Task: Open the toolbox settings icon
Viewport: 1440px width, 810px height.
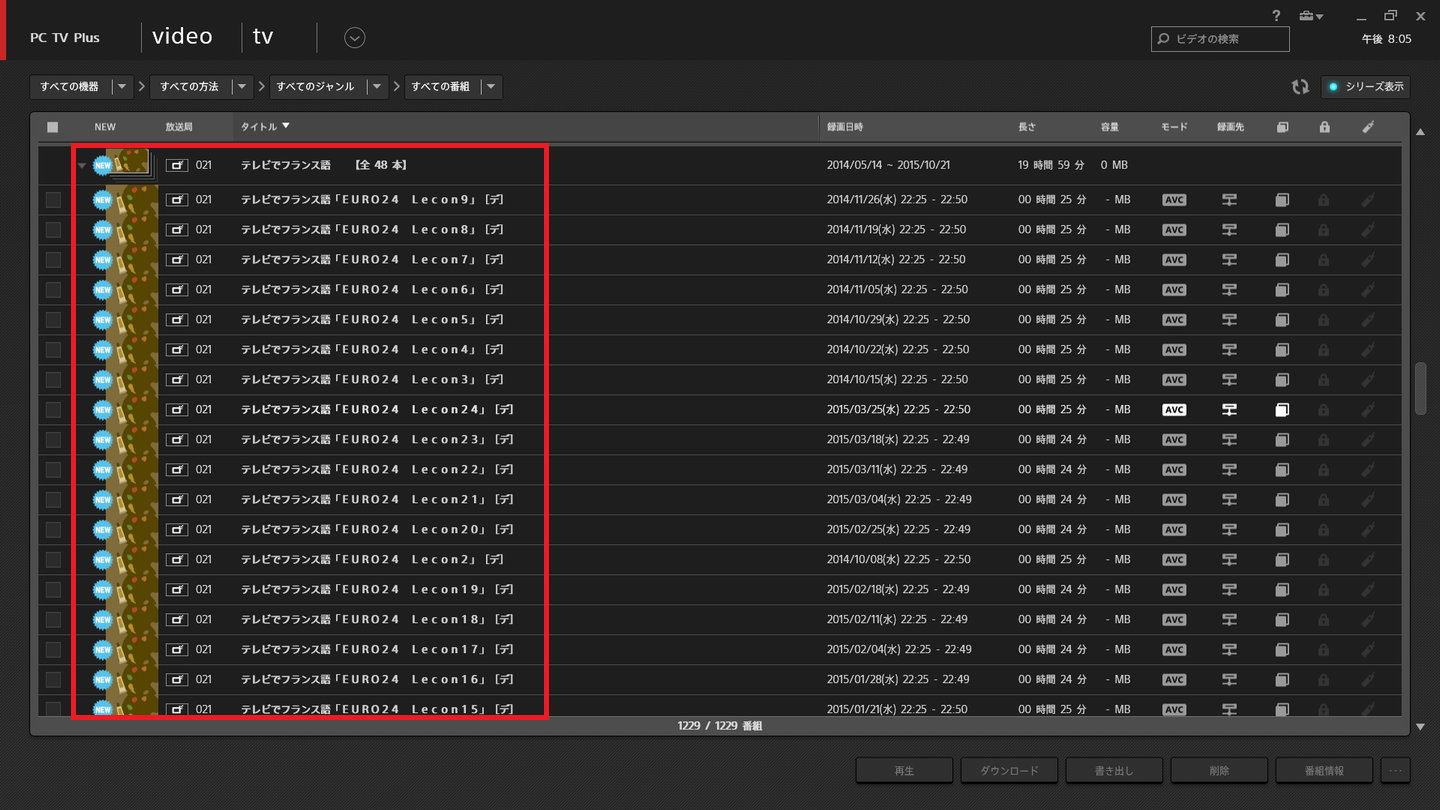Action: [x=1309, y=16]
